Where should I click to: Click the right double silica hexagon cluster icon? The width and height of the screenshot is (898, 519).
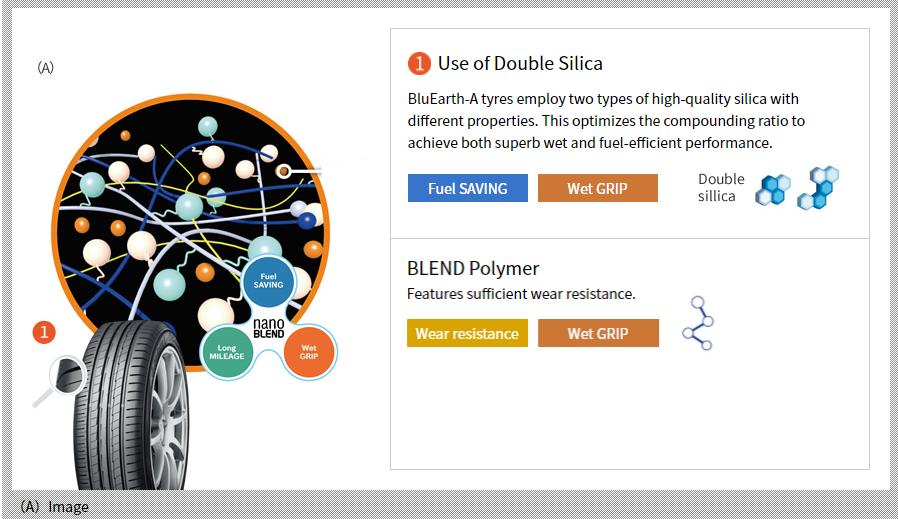pyautogui.click(x=818, y=188)
